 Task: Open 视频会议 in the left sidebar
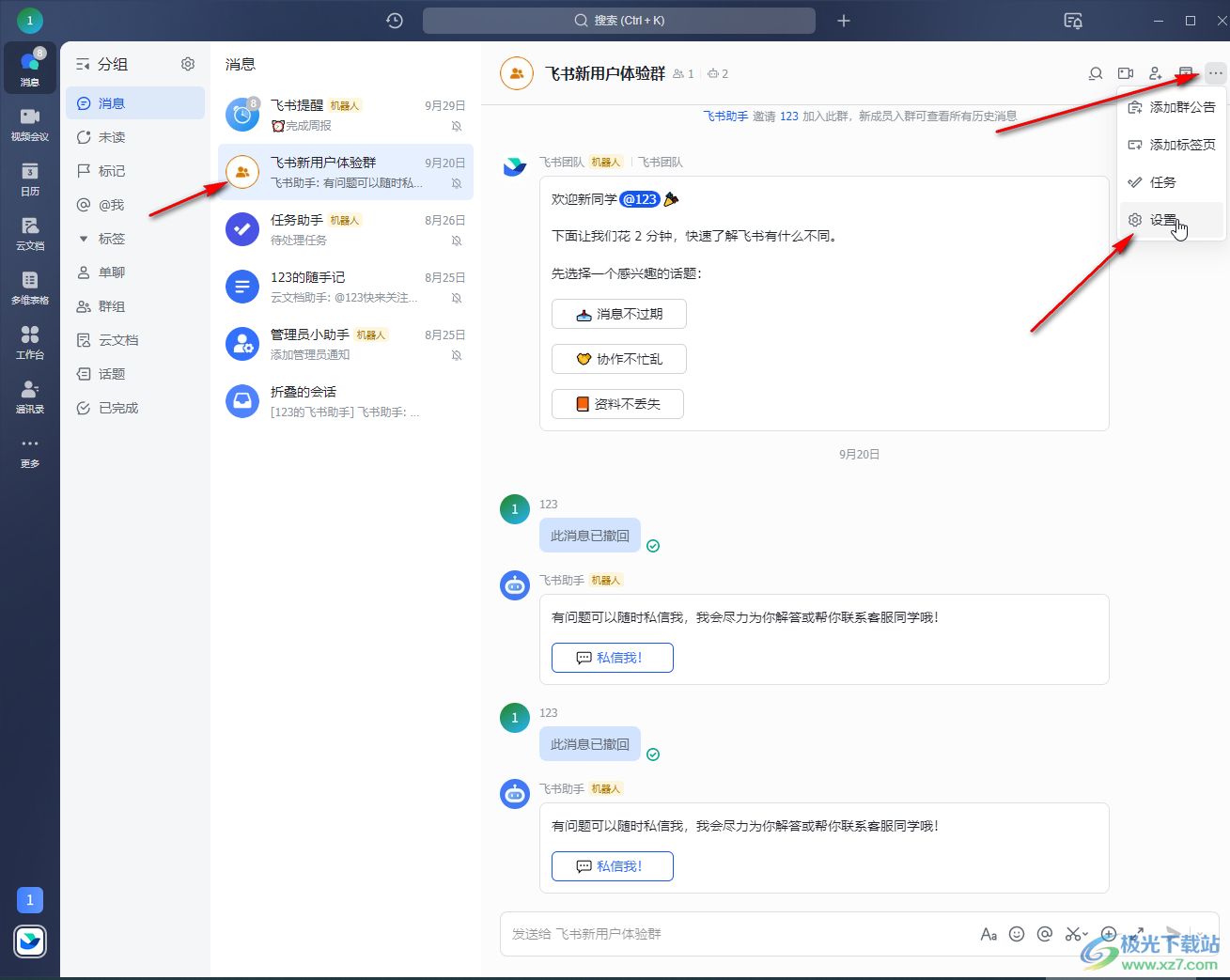tap(30, 124)
